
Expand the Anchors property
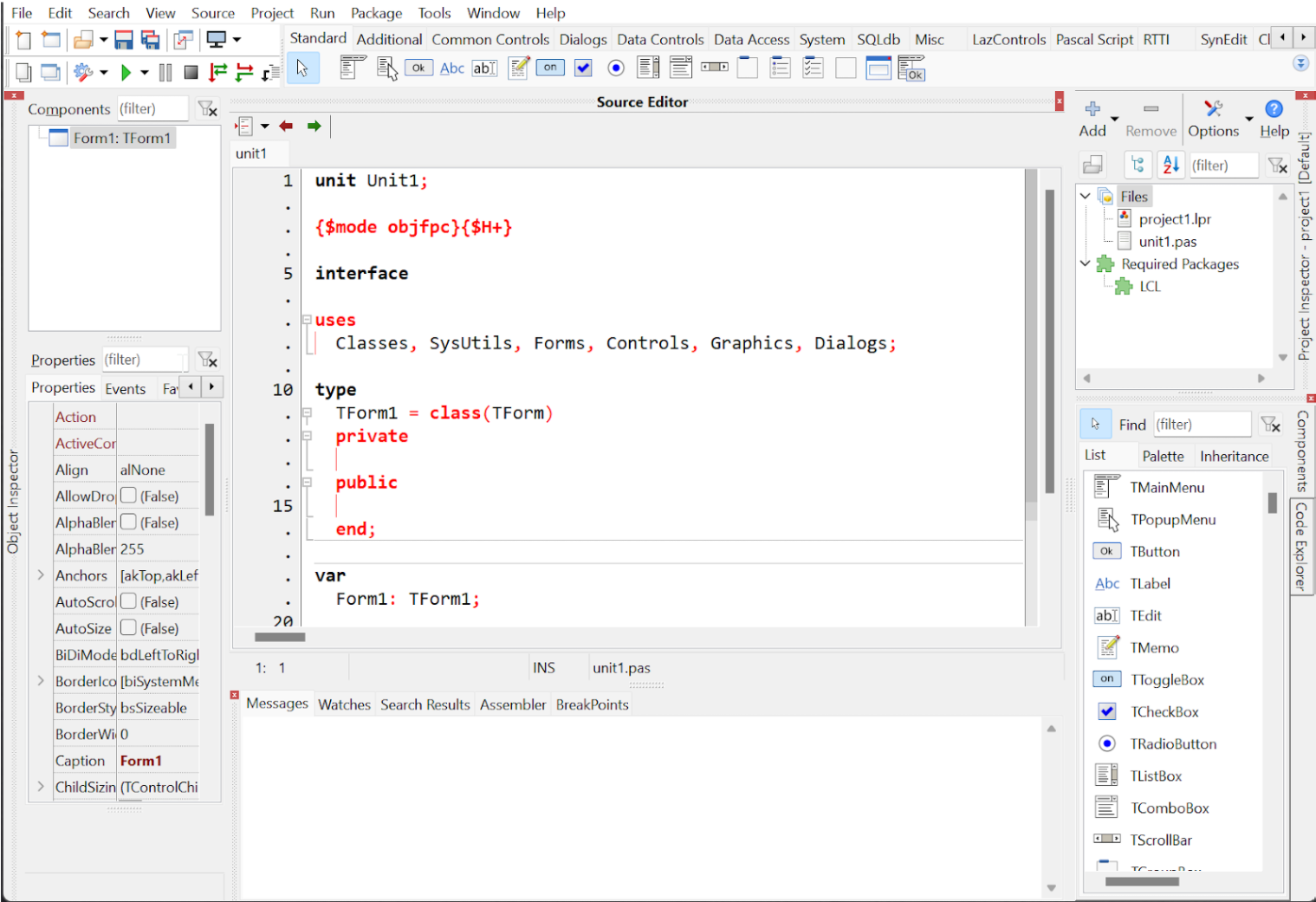(41, 575)
